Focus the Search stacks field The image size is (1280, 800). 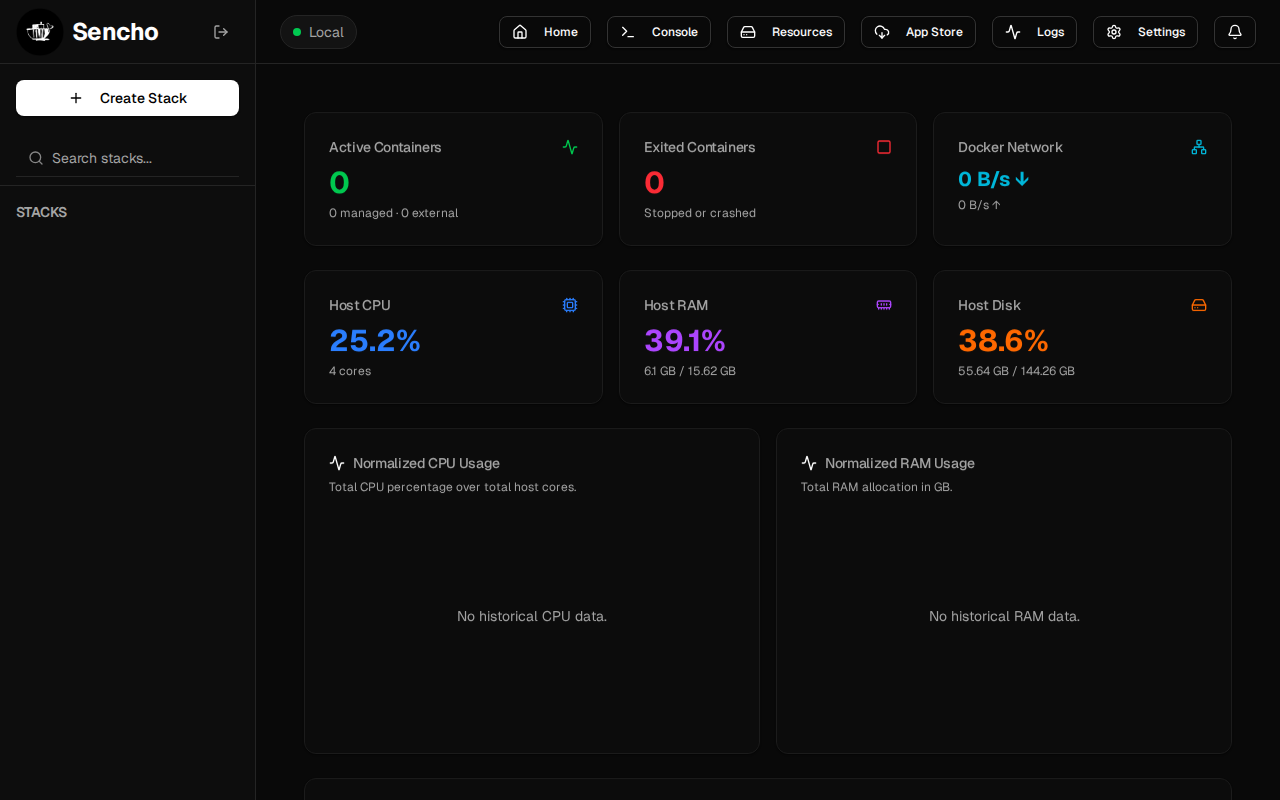click(127, 158)
